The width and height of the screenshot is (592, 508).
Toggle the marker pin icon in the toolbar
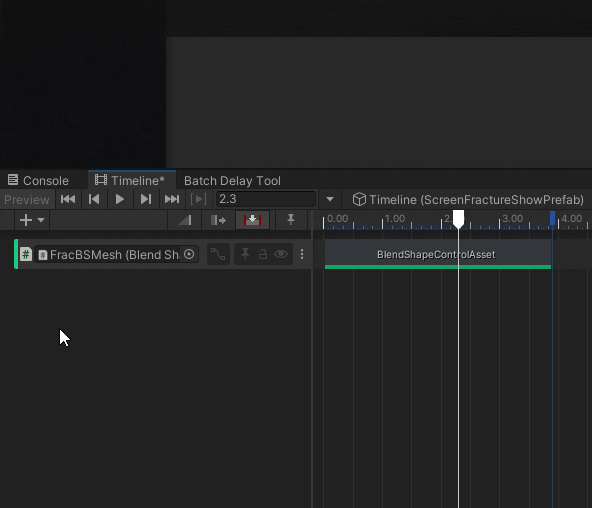coord(291,220)
